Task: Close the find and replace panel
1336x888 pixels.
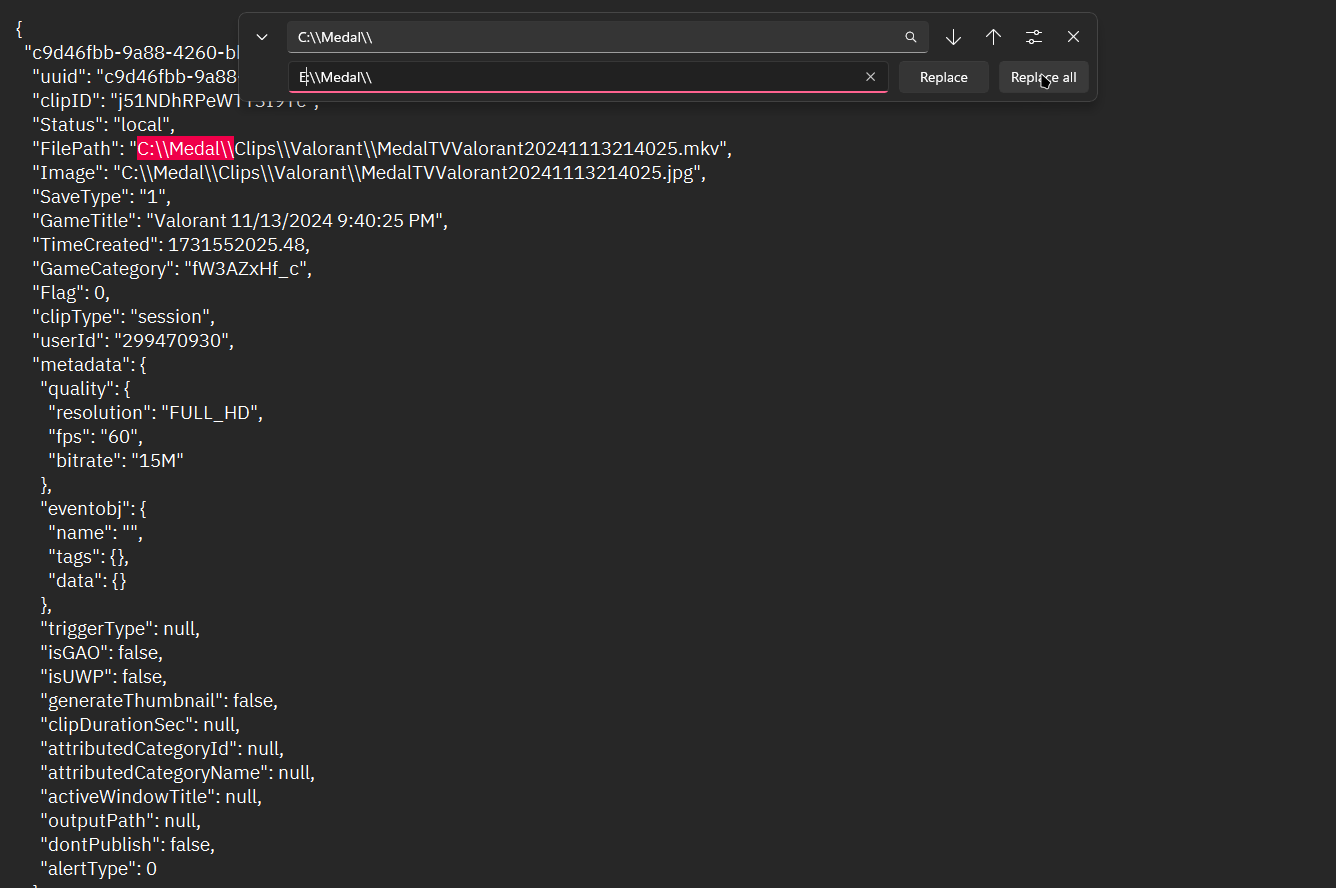Action: [1073, 36]
